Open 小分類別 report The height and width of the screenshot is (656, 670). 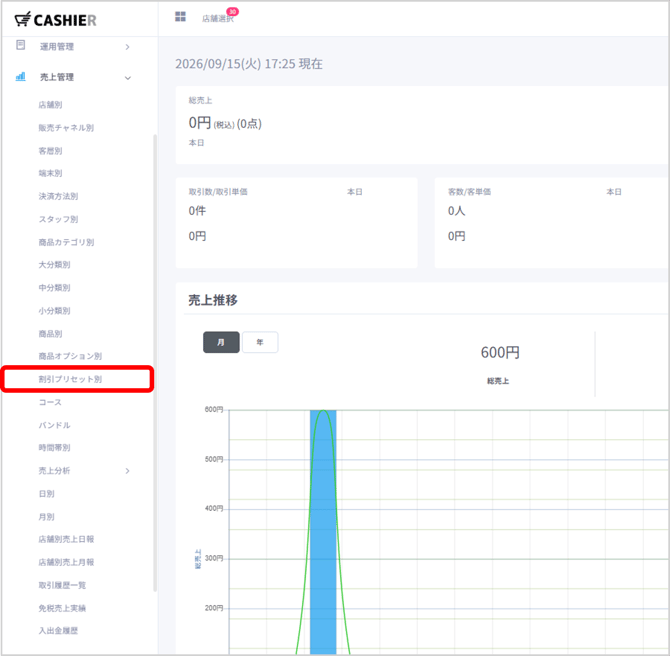pyautogui.click(x=54, y=311)
